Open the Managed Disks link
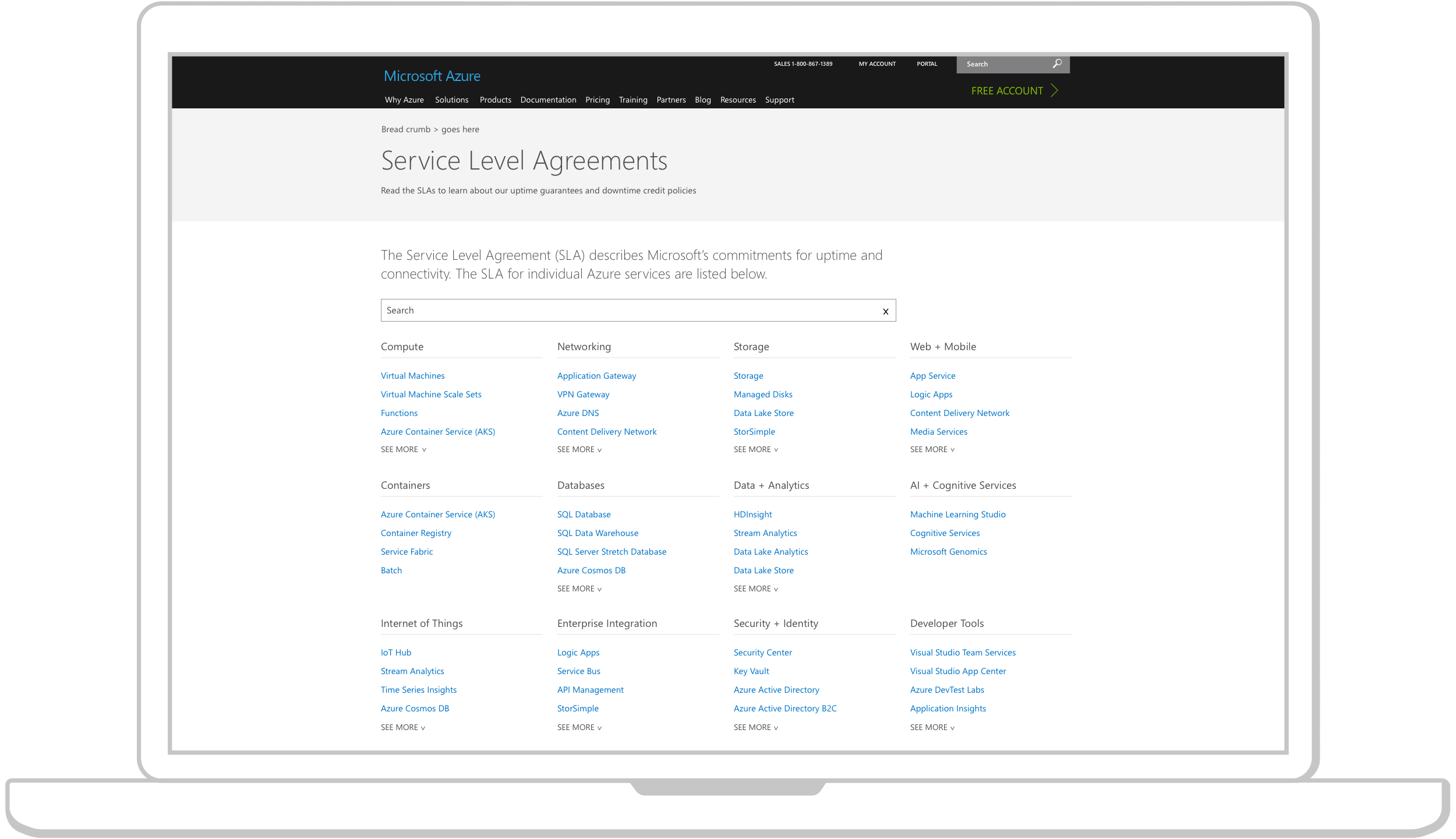The height and width of the screenshot is (839, 1456). pos(763,394)
